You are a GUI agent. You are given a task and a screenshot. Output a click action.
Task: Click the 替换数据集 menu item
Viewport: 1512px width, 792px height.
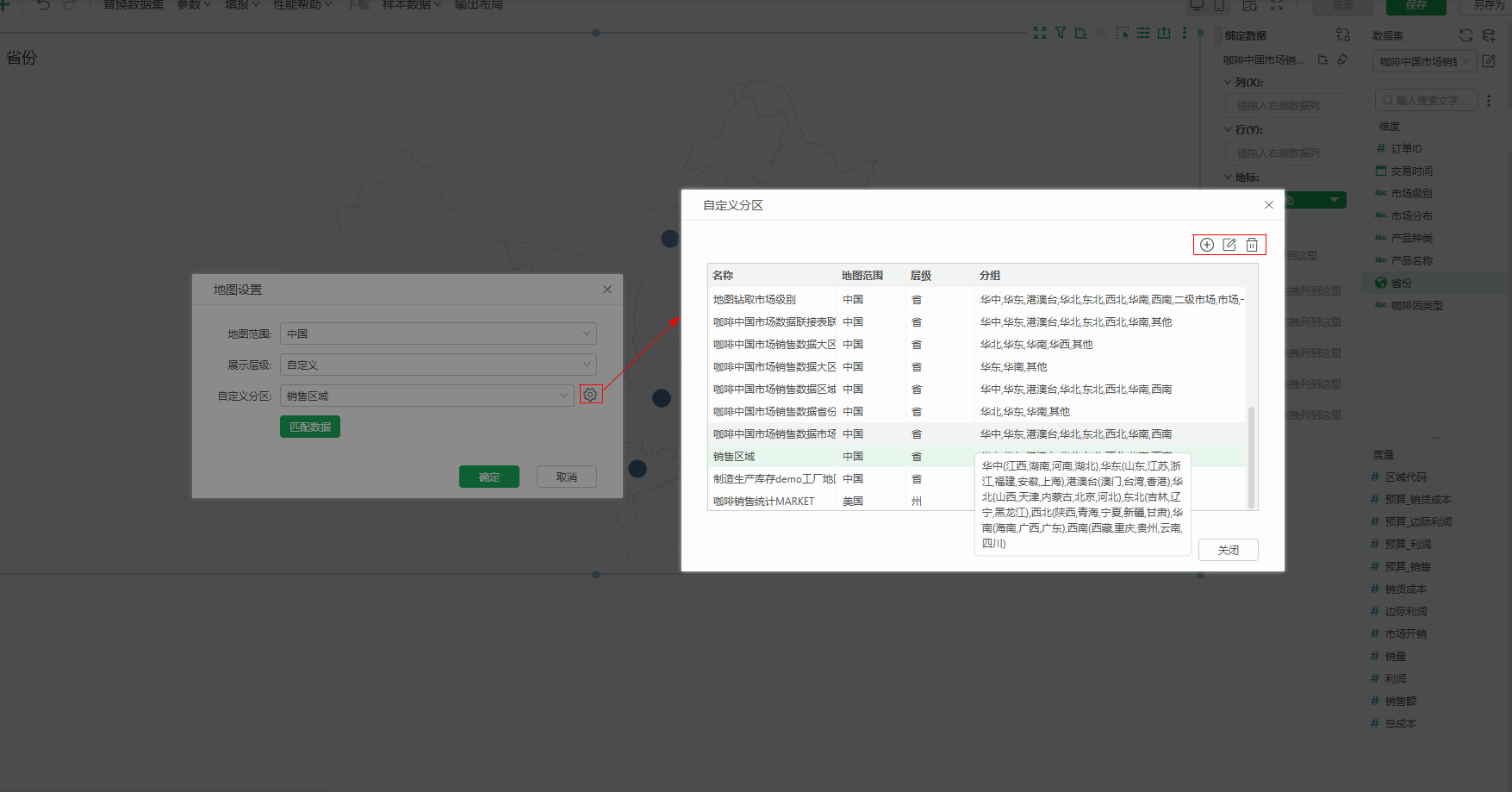point(134,5)
